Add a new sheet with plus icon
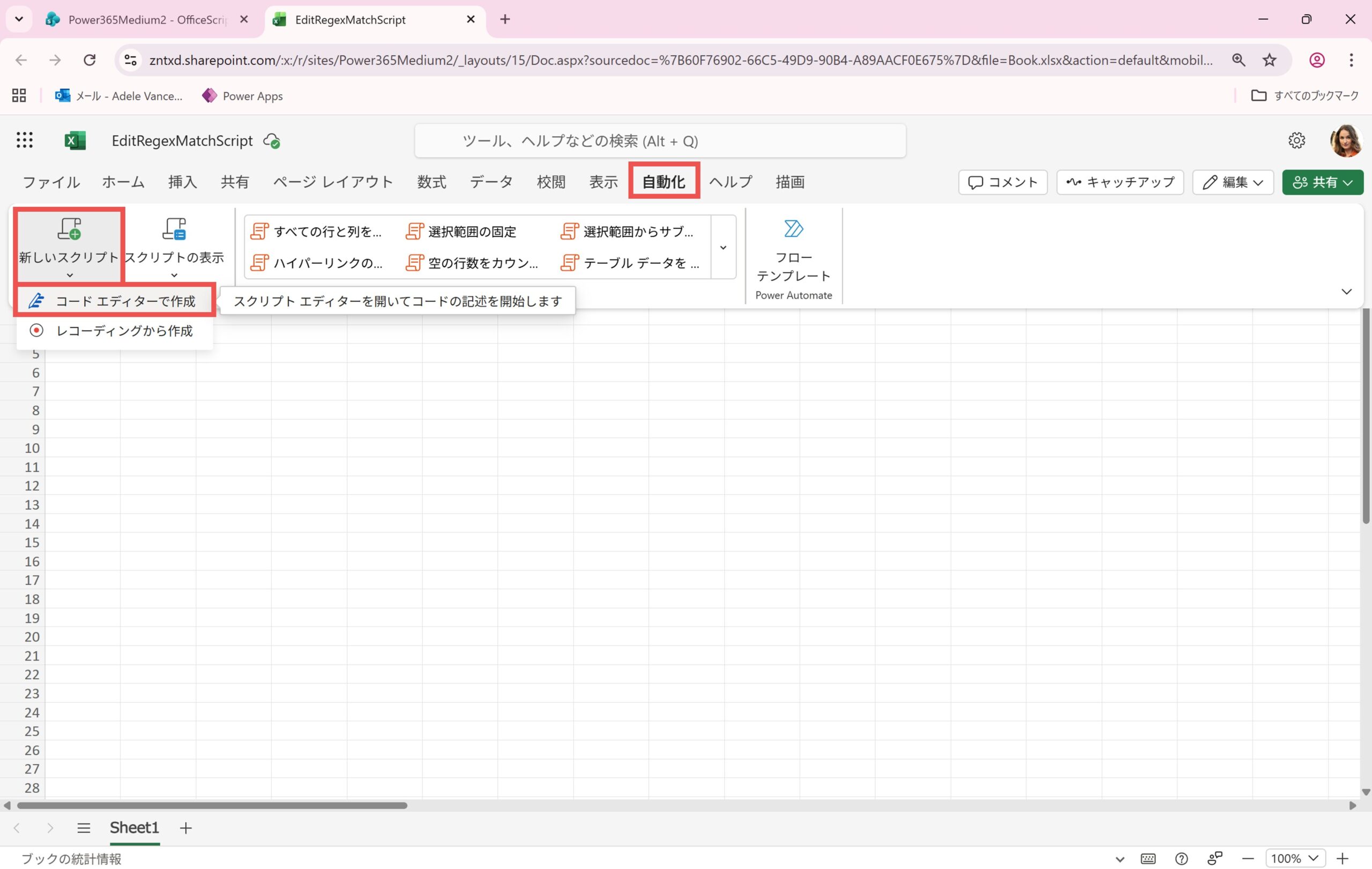 pos(186,828)
